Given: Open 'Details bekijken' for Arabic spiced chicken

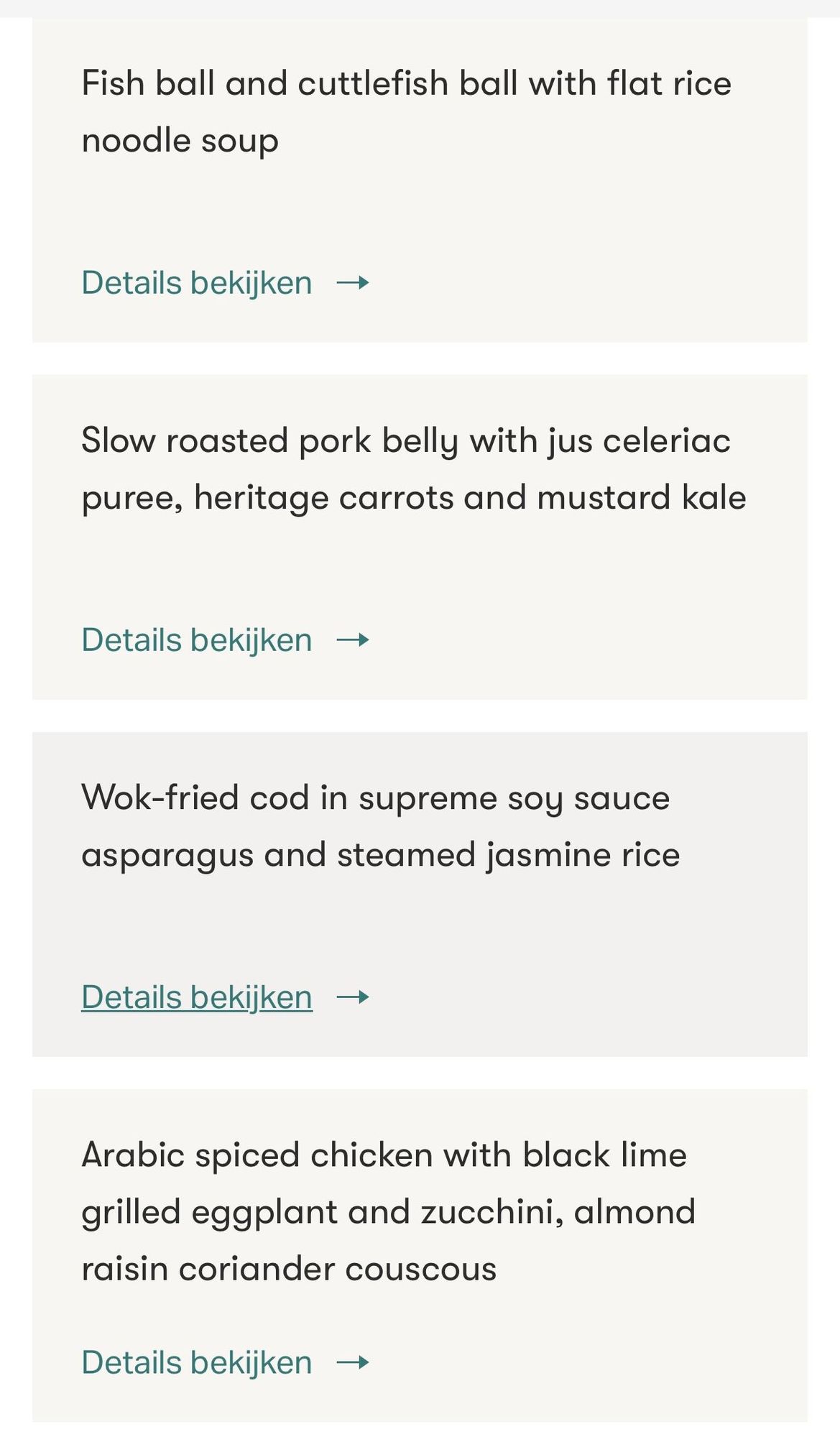Looking at the screenshot, I should point(197,1362).
